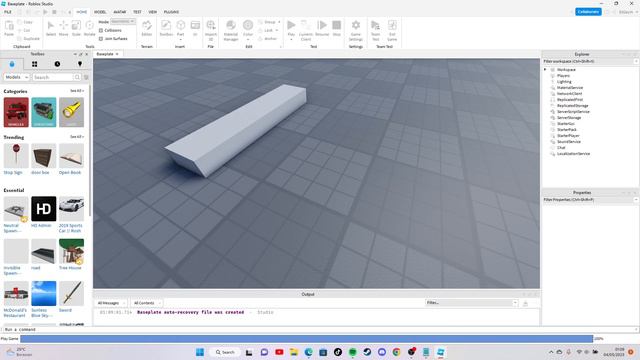Click the Toolbox search field
This screenshot has height=360, width=640.
(52, 77)
